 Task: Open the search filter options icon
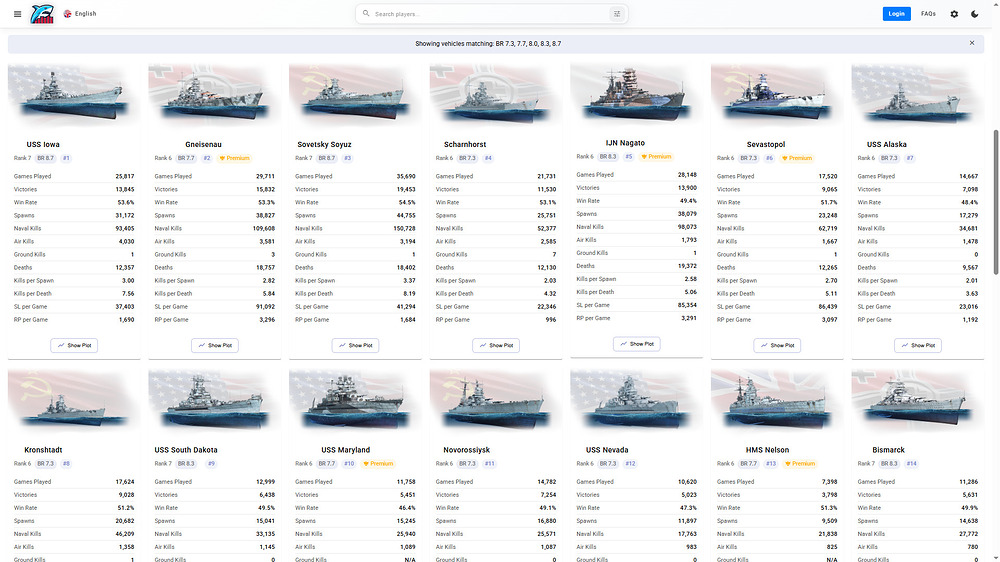[617, 13]
